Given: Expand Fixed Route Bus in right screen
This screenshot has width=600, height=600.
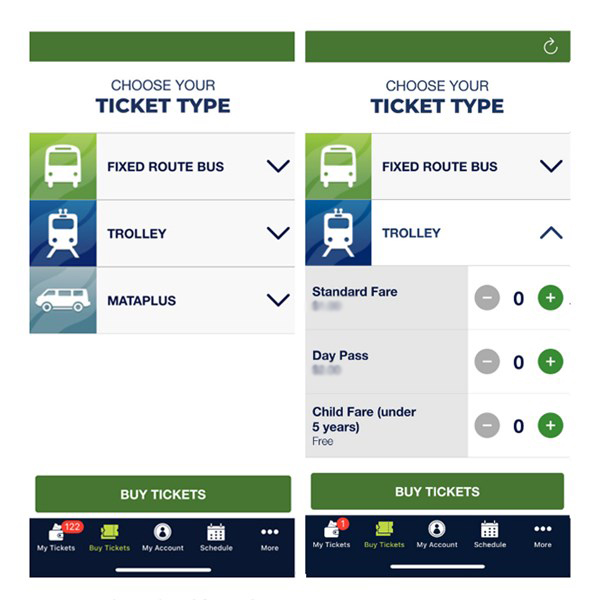Looking at the screenshot, I should pos(438,166).
